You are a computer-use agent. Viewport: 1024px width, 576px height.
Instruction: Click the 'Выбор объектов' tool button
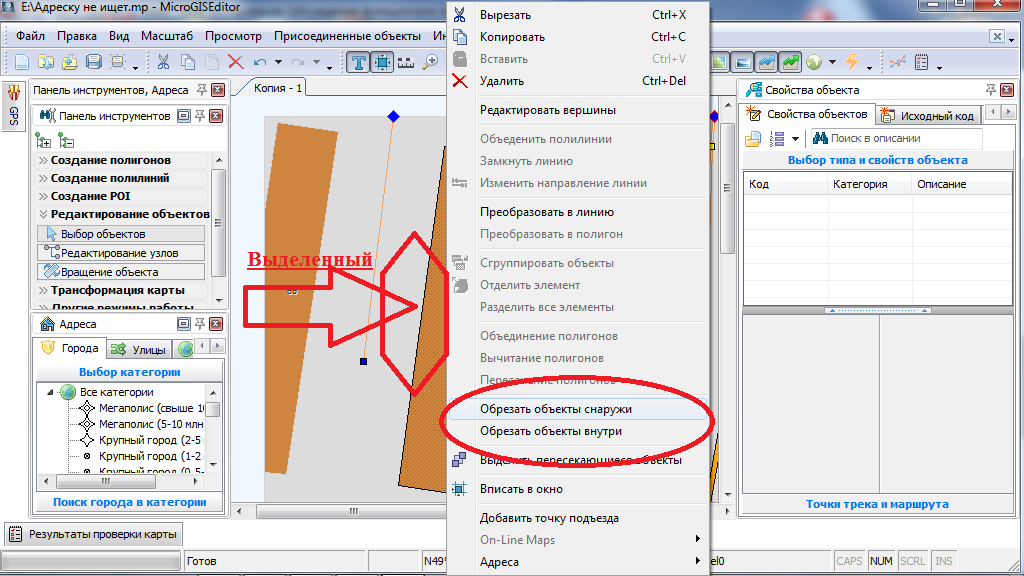104,234
